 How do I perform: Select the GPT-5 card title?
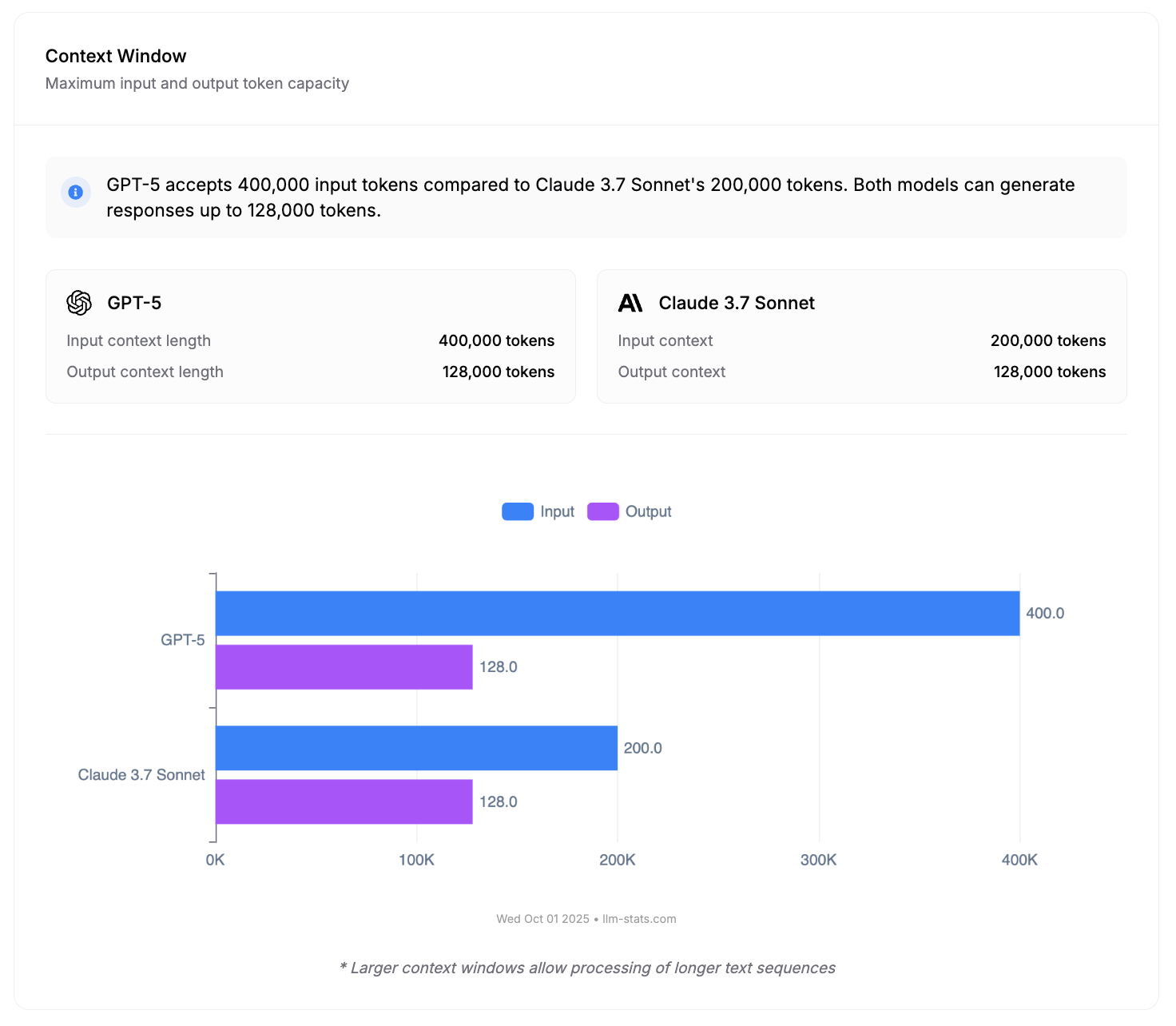tap(134, 303)
